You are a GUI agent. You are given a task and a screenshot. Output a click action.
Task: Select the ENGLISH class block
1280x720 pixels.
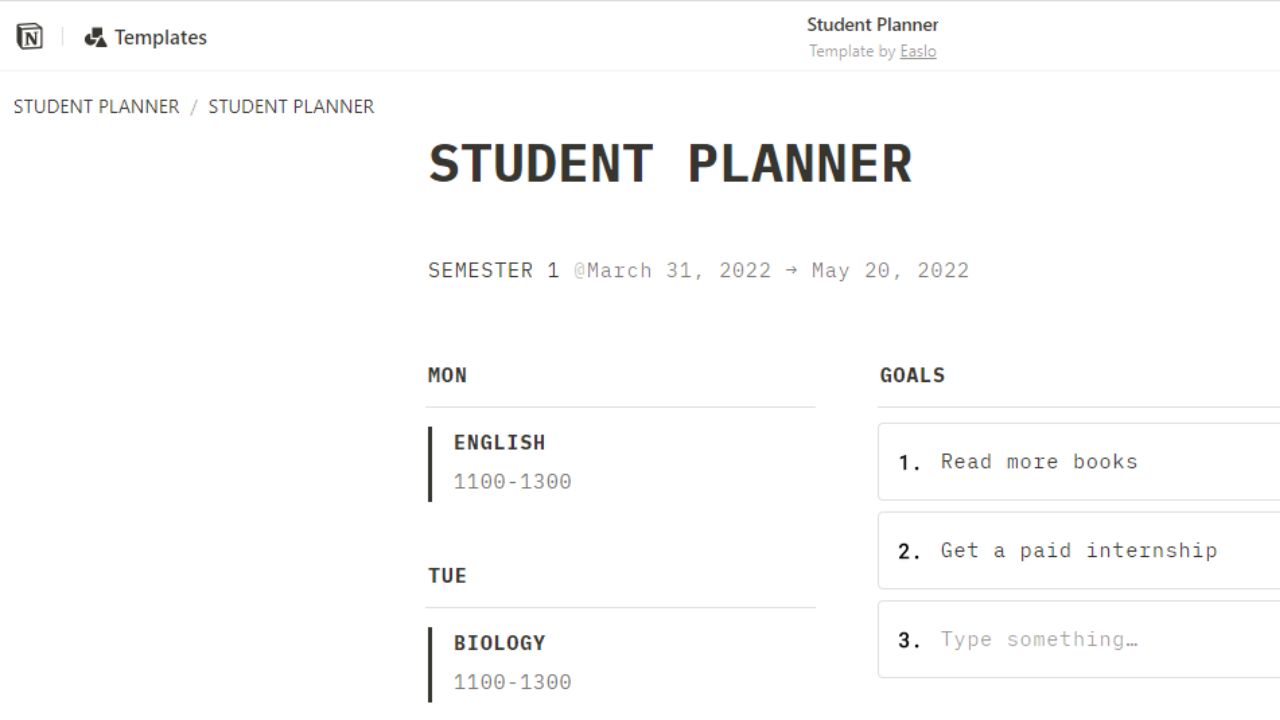point(499,442)
